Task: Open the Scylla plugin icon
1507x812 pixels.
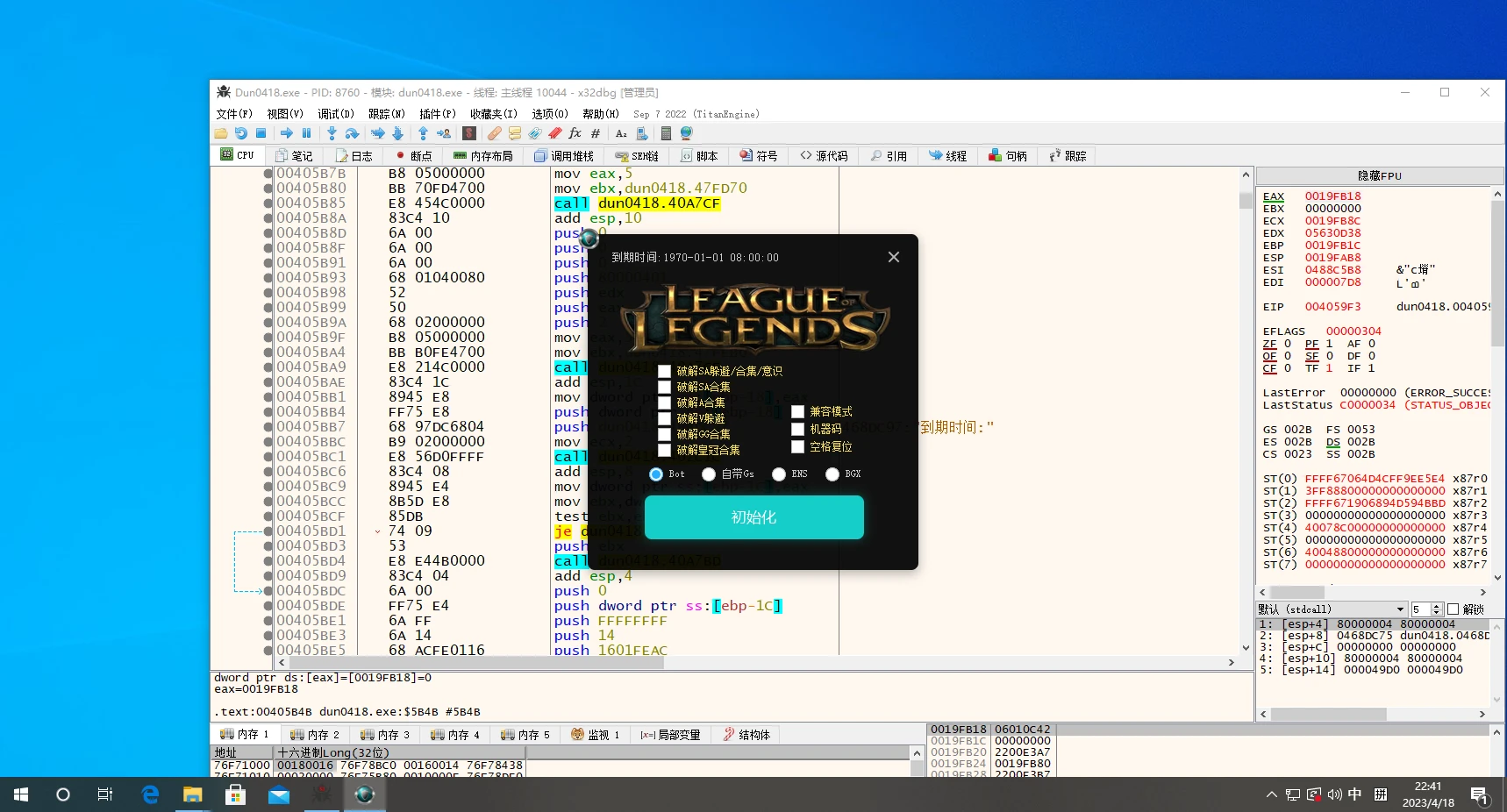Action: (469, 133)
